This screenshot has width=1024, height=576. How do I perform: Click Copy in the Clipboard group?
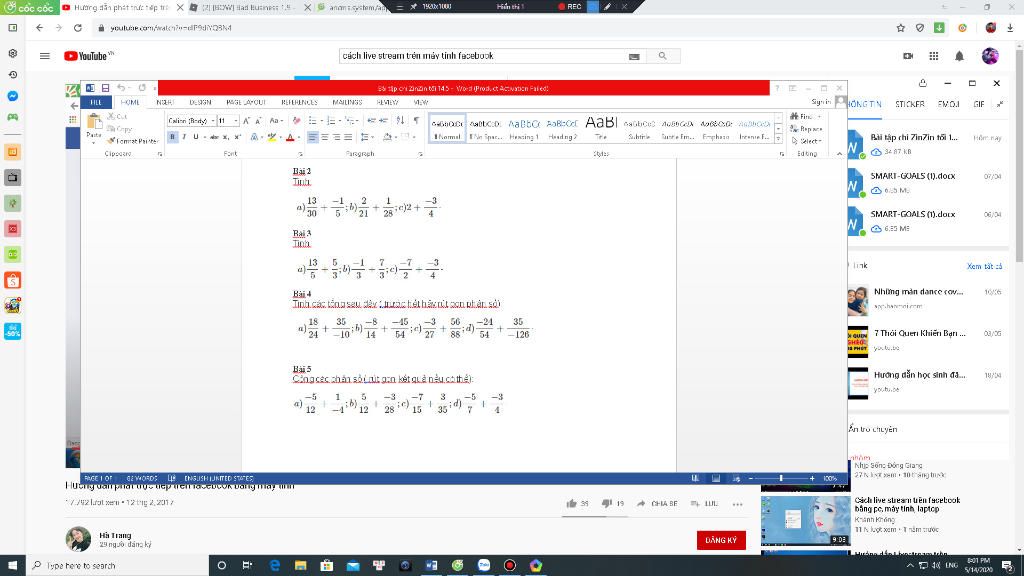point(120,129)
